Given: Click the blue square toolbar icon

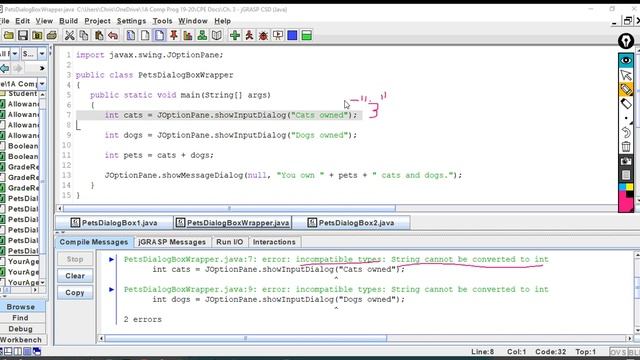Looking at the screenshot, I should [x=292, y=36].
